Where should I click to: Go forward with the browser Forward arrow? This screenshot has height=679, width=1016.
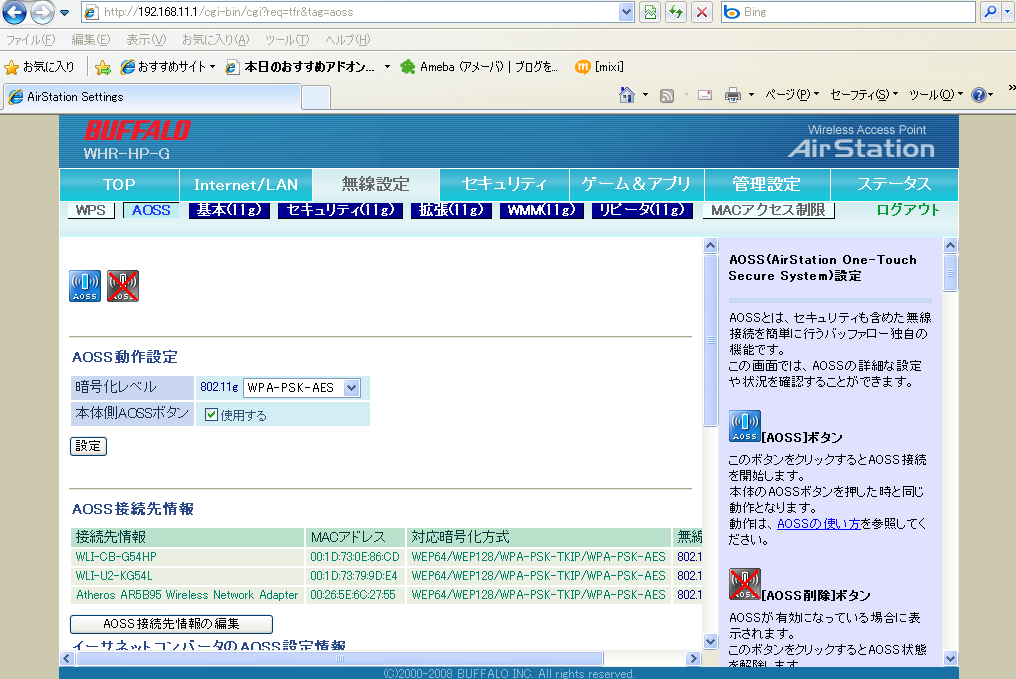coord(43,12)
